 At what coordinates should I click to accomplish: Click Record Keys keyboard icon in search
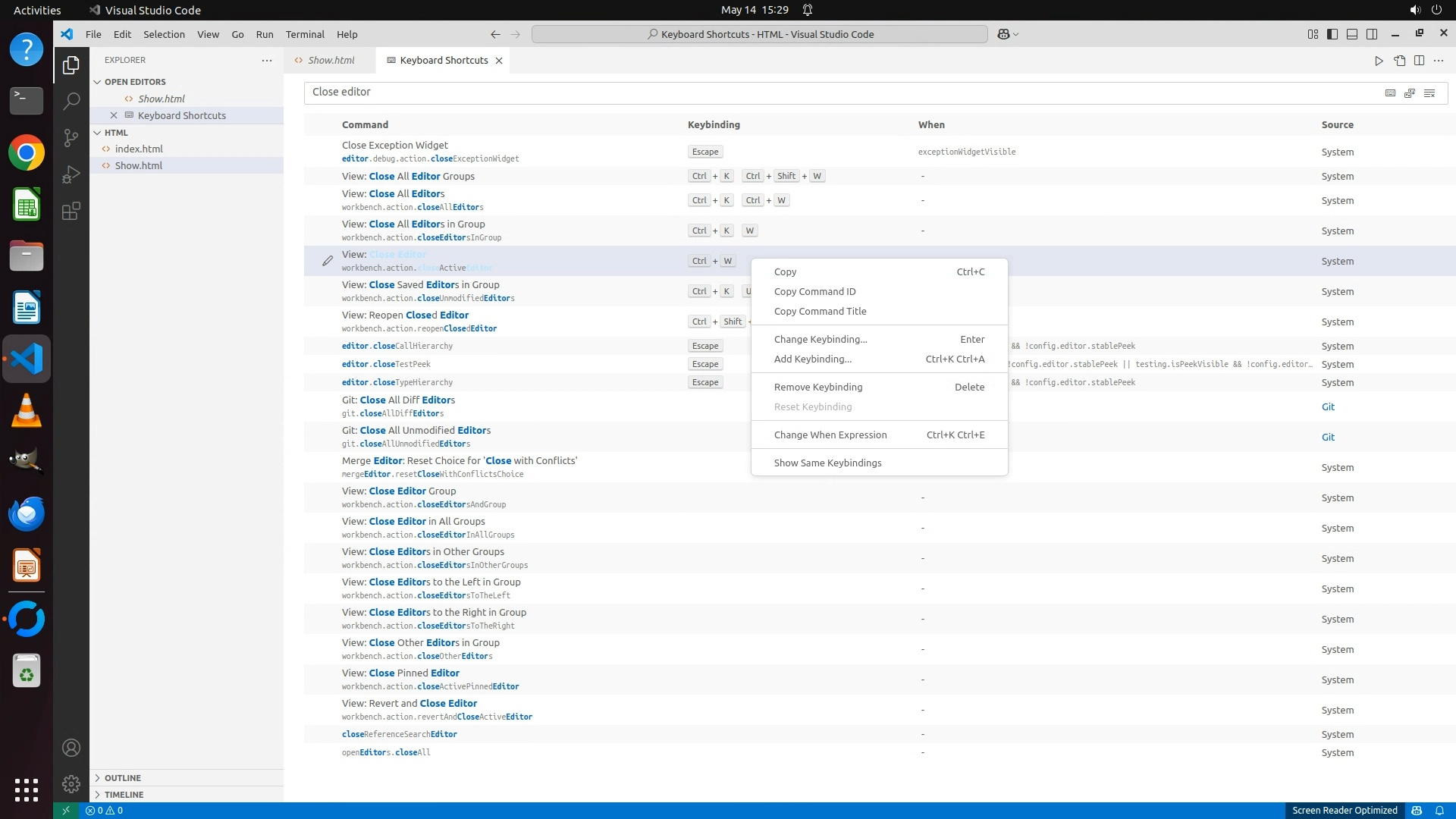click(1390, 93)
